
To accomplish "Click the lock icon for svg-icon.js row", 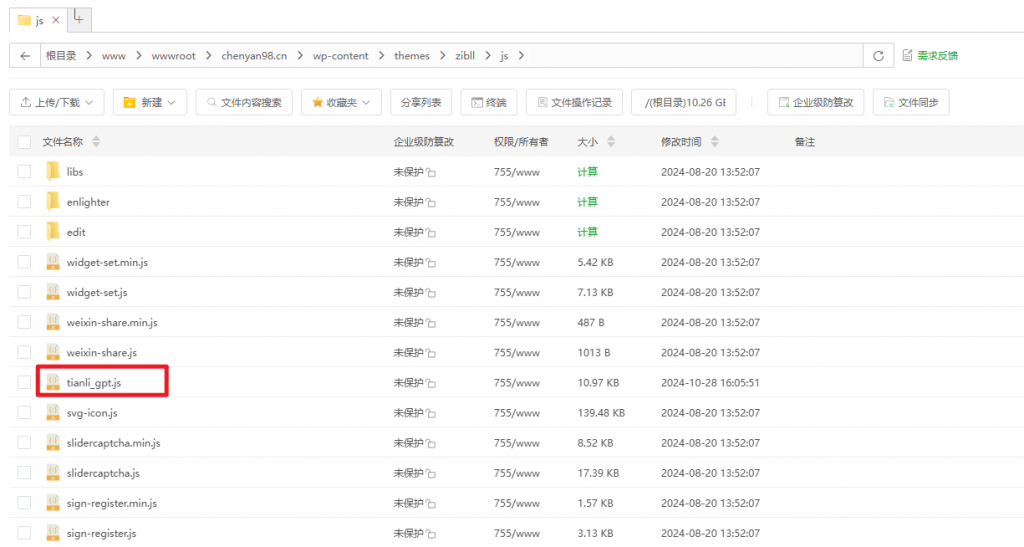I will [431, 413].
